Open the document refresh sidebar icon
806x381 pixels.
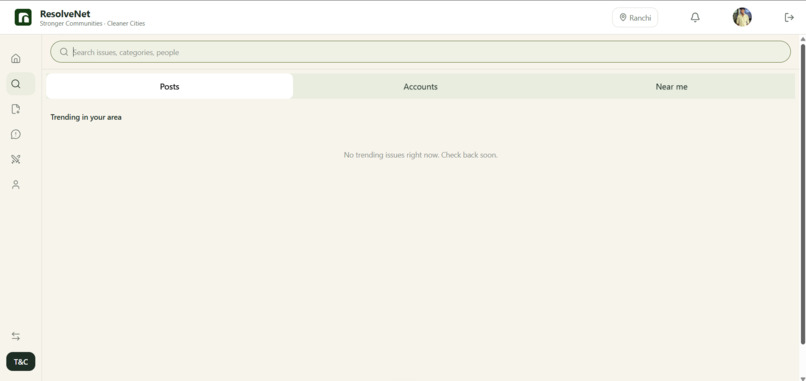(16, 109)
